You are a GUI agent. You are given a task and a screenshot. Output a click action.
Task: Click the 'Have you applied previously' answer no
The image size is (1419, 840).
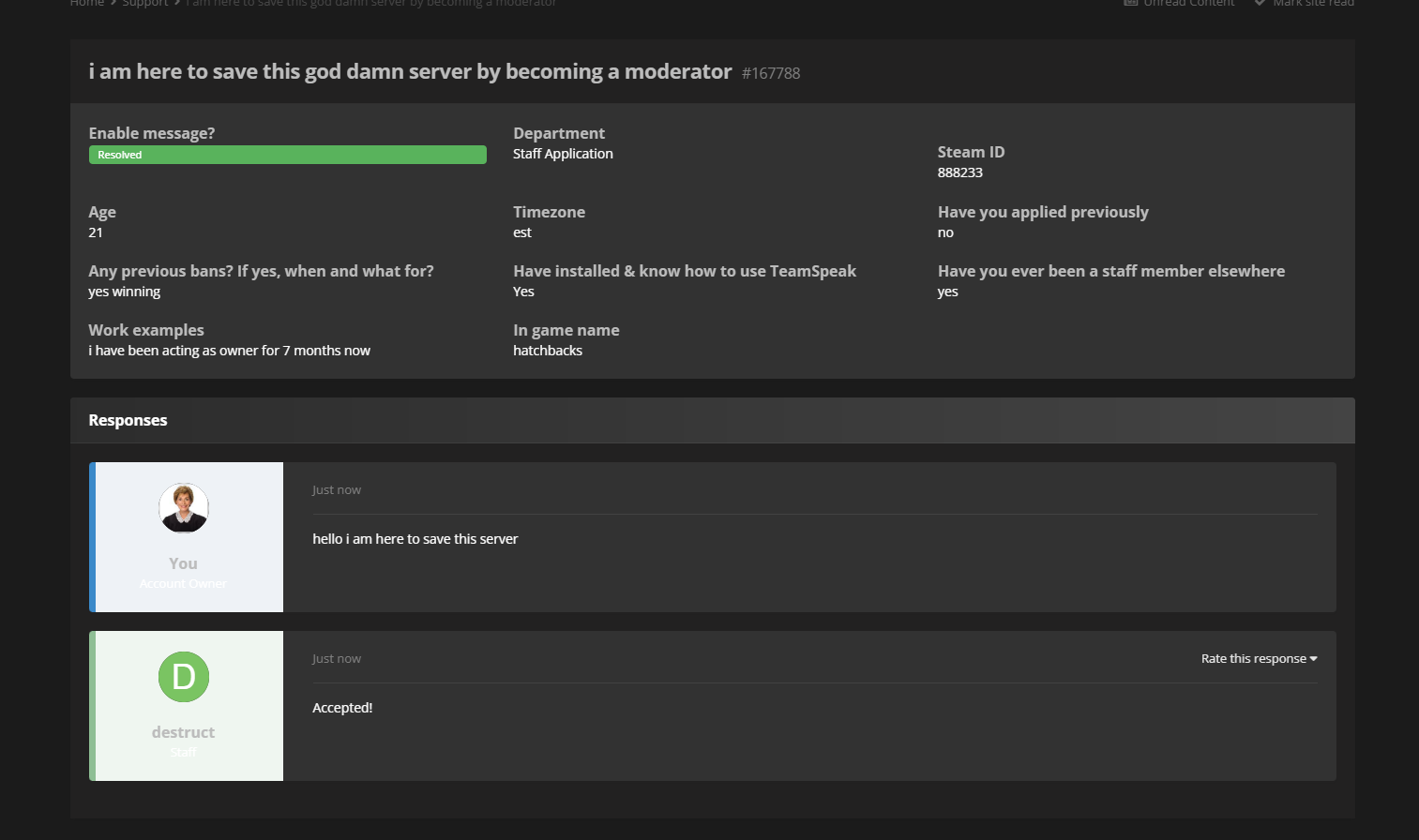click(x=945, y=232)
